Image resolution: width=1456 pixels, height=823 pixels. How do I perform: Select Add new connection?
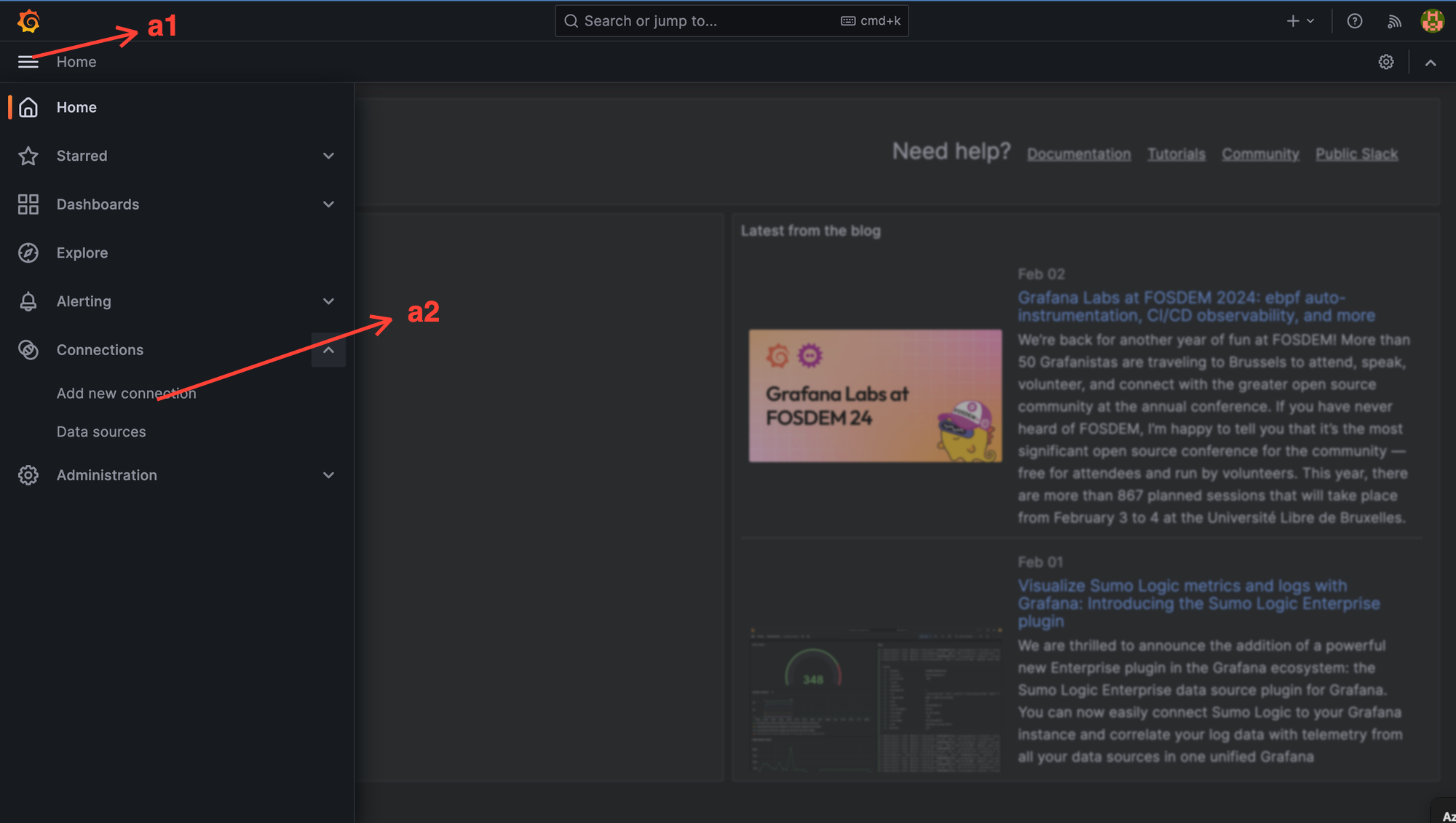pos(126,393)
